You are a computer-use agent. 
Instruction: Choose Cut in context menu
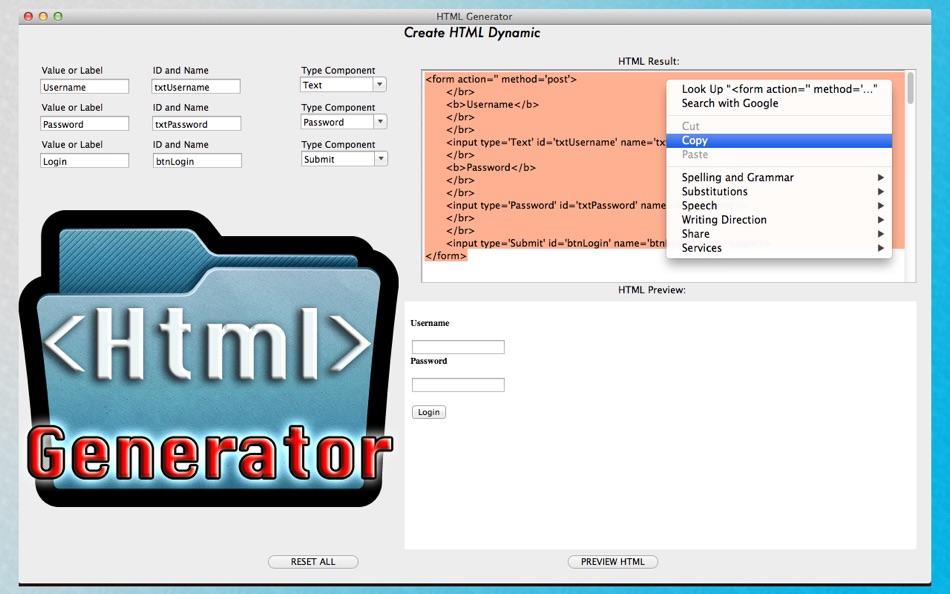779,126
